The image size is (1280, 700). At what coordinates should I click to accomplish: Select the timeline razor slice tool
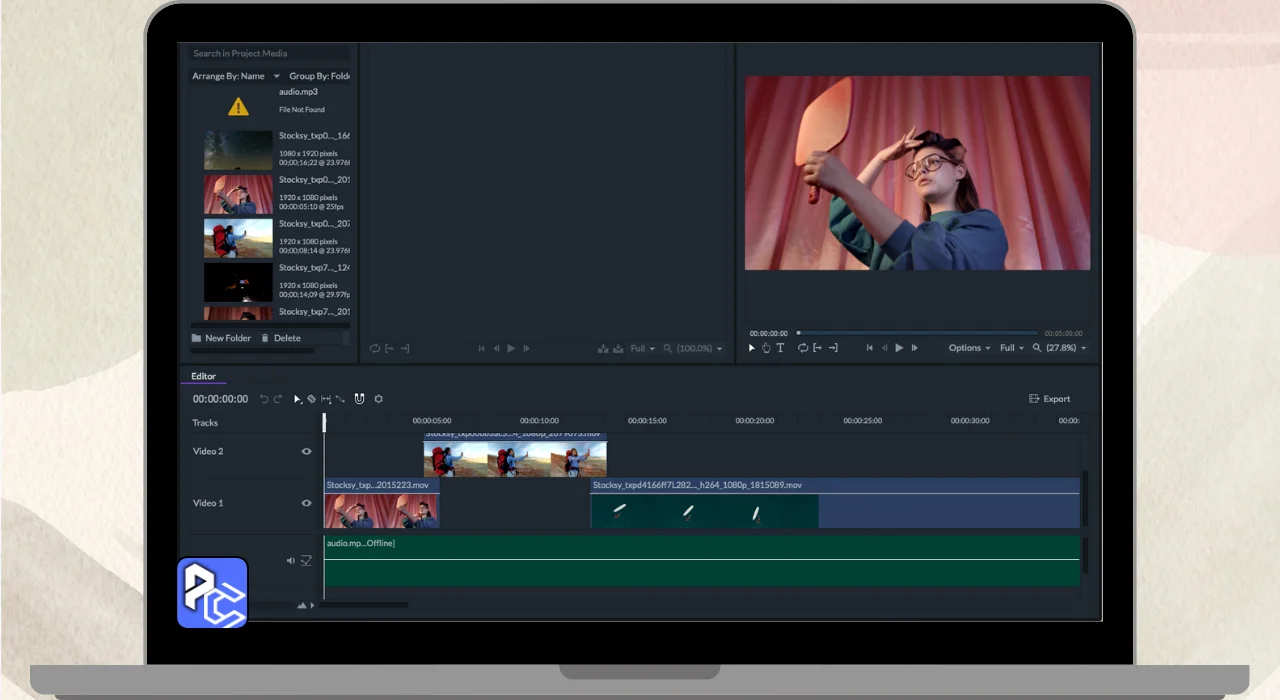click(x=311, y=399)
